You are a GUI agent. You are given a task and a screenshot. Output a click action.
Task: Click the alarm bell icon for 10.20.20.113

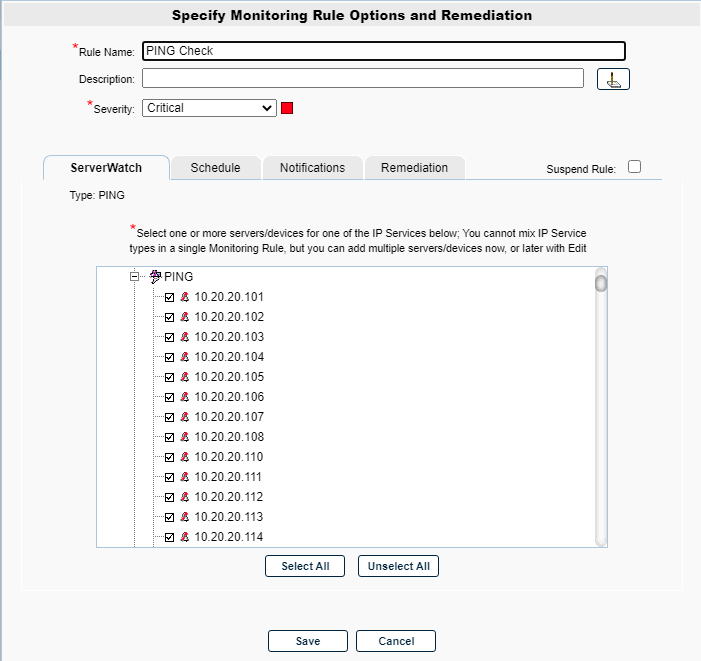click(185, 517)
